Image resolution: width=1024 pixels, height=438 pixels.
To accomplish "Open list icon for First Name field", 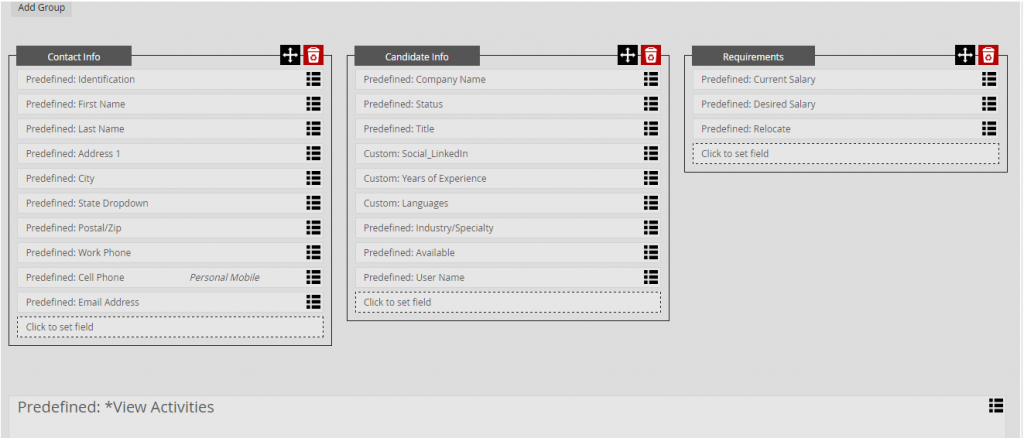I will point(313,104).
